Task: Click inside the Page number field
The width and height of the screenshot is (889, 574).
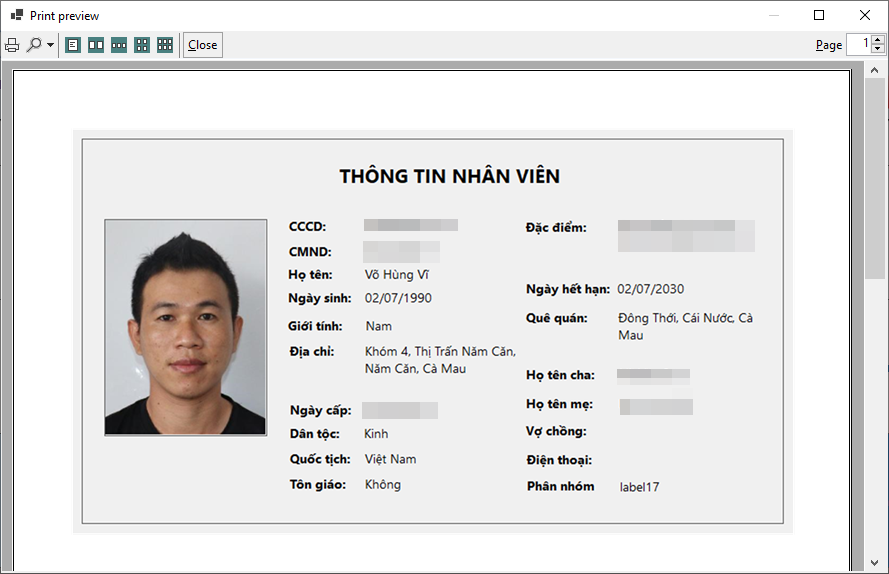Action: click(859, 45)
